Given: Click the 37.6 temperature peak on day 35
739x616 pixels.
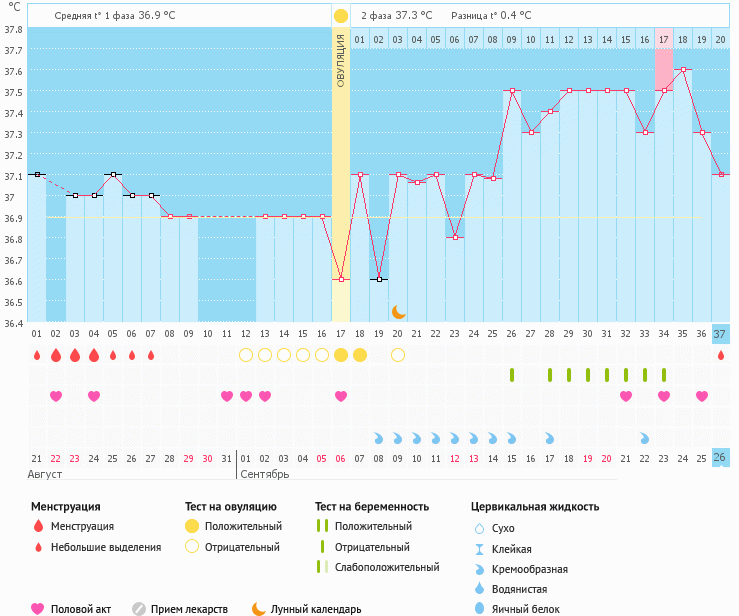Looking at the screenshot, I should coord(683,70).
